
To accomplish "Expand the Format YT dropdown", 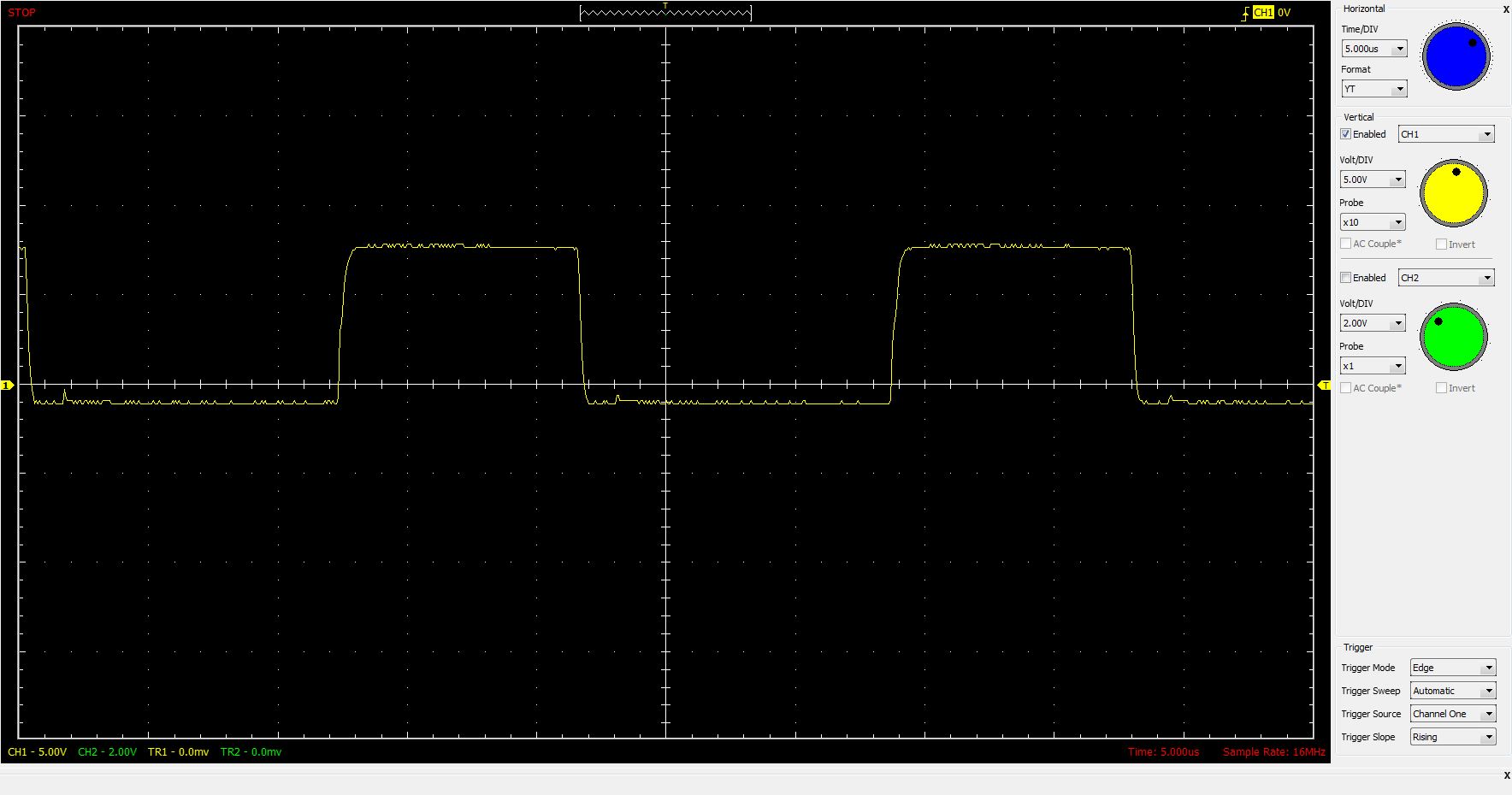I will tap(1373, 89).
